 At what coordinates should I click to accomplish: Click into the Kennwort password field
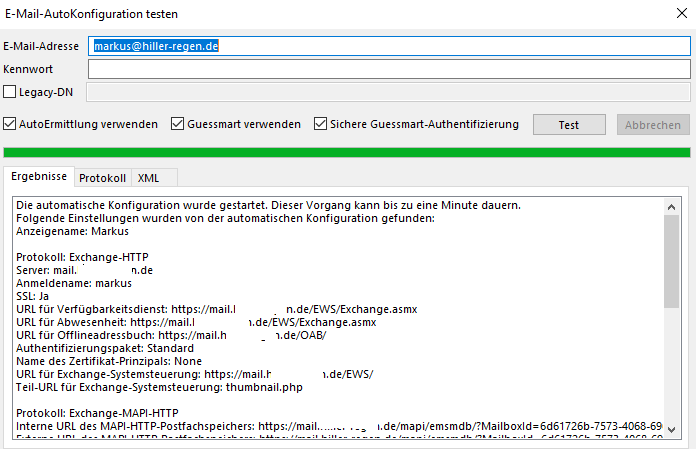(x=389, y=69)
